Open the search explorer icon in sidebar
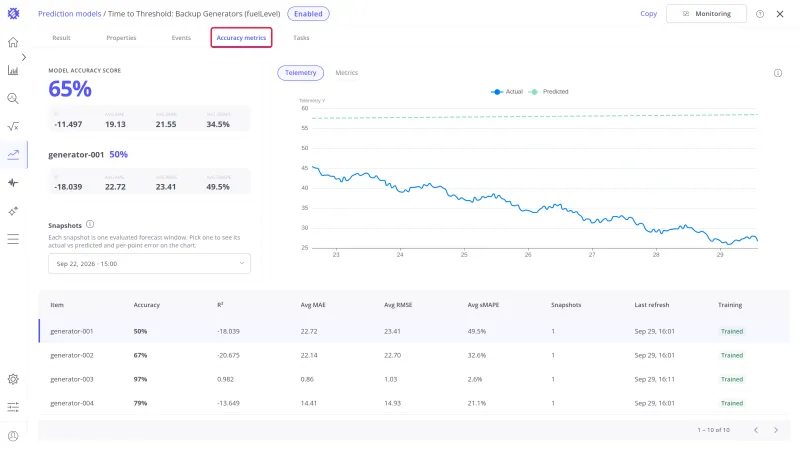 (x=13, y=98)
